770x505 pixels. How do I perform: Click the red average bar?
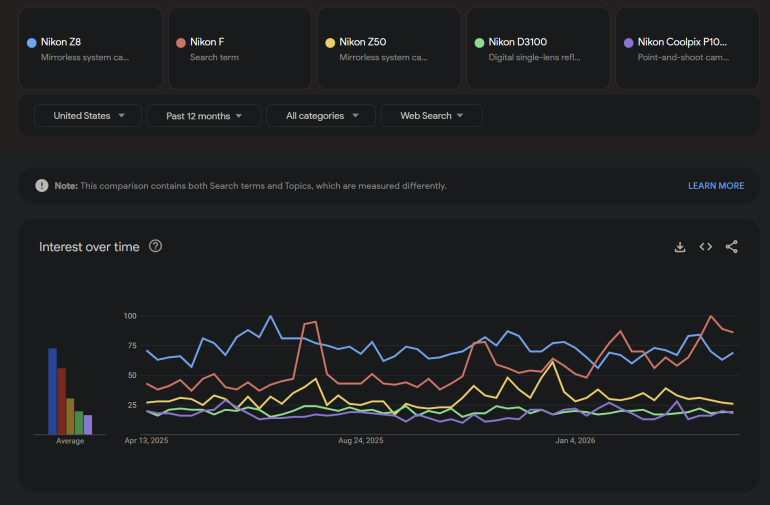click(x=61, y=401)
